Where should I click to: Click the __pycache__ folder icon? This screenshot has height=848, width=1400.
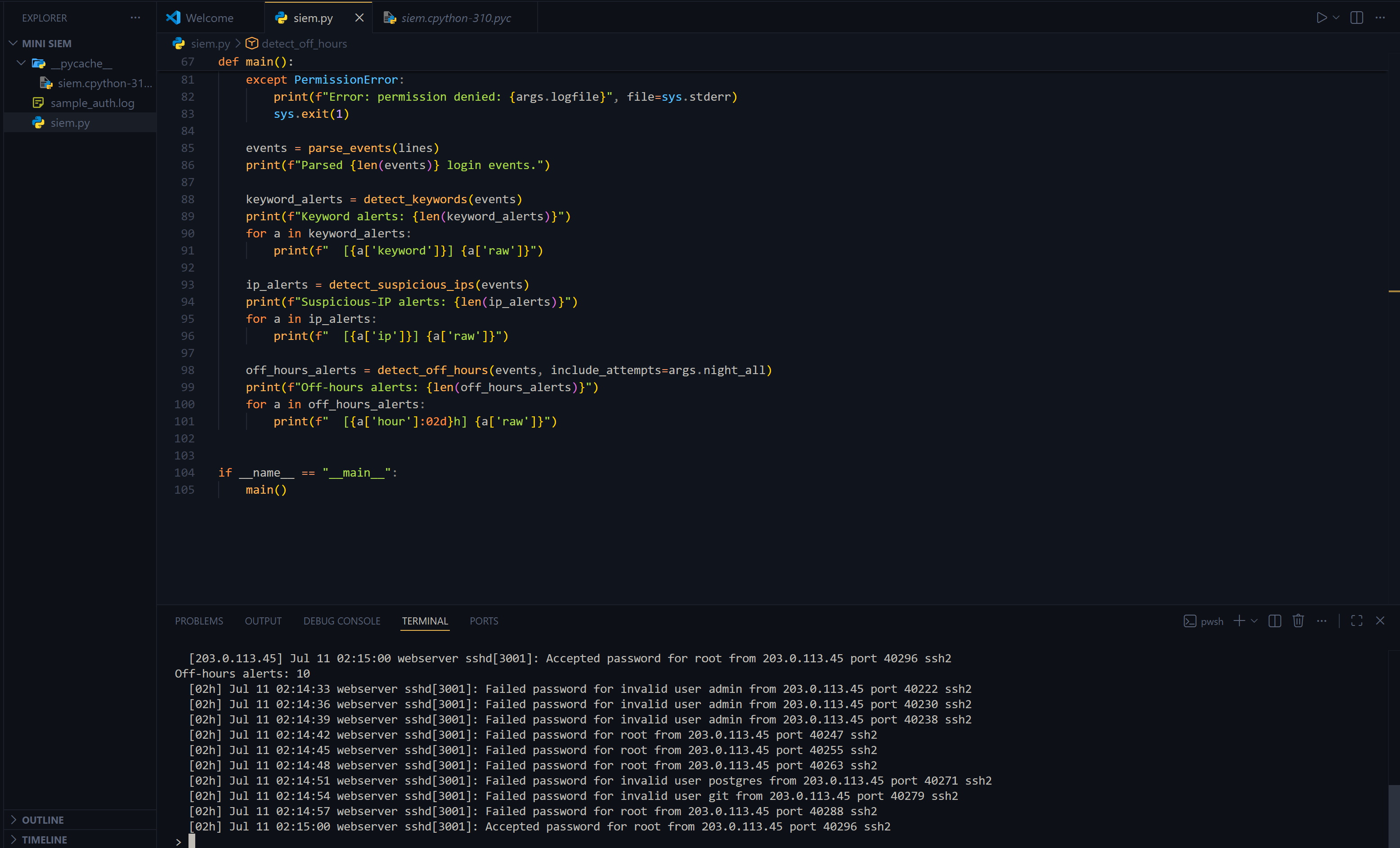(x=39, y=63)
